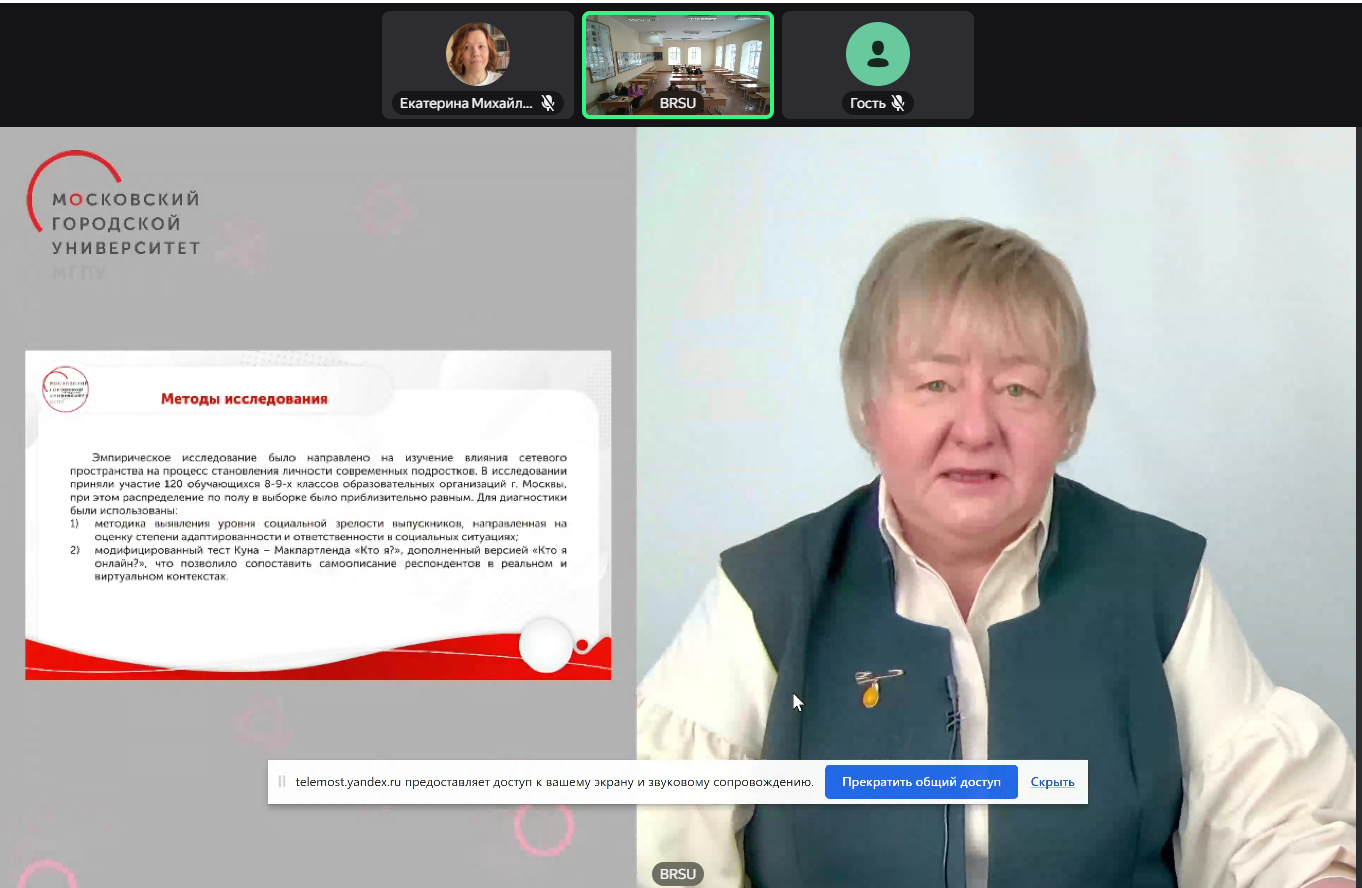Click the Методы исследования slide heading
The height and width of the screenshot is (888, 1362).
tap(244, 399)
